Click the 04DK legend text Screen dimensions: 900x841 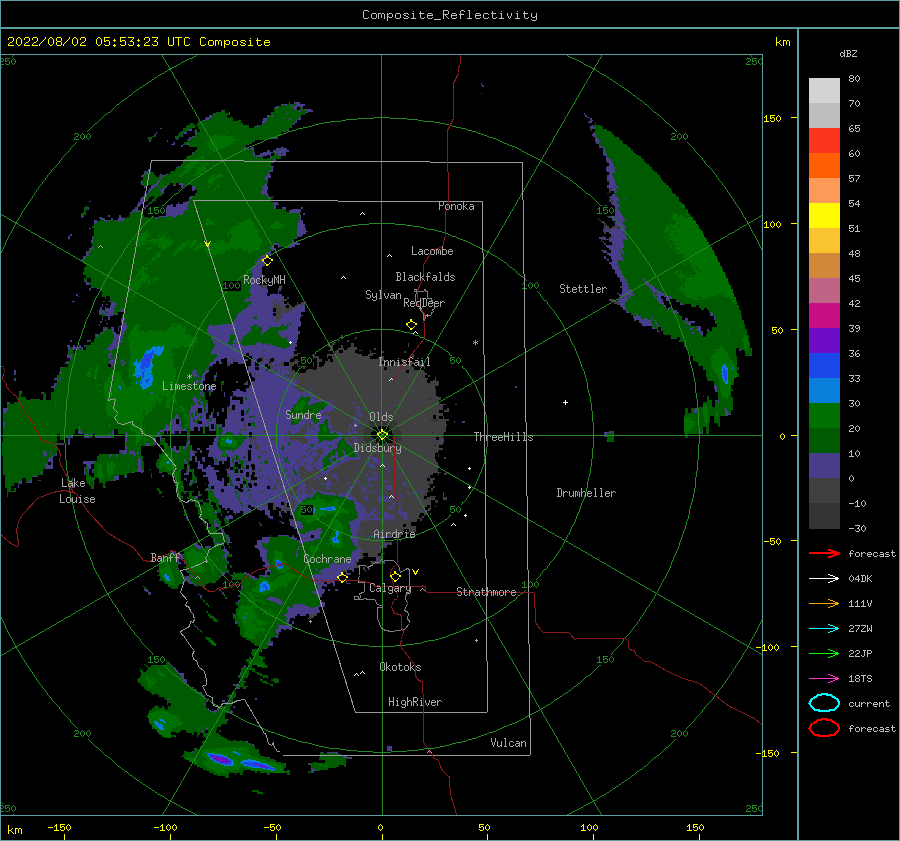tap(860, 579)
